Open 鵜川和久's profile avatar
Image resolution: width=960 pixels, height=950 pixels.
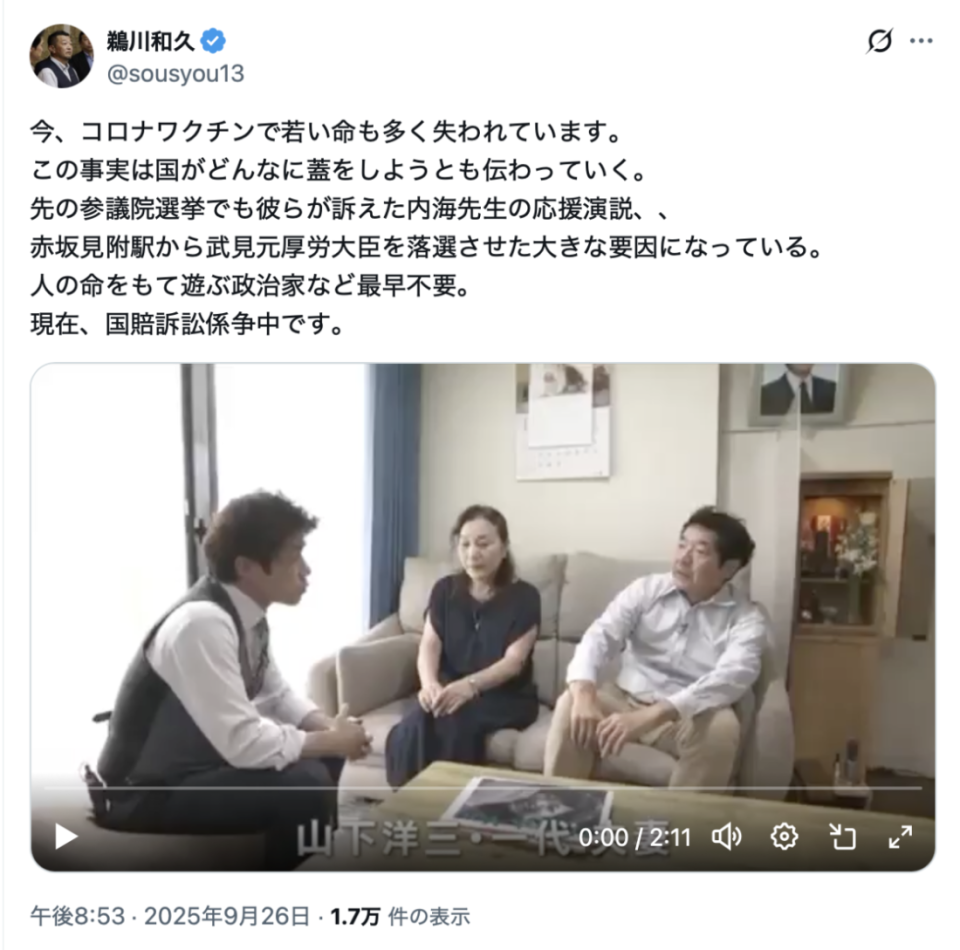pos(61,56)
